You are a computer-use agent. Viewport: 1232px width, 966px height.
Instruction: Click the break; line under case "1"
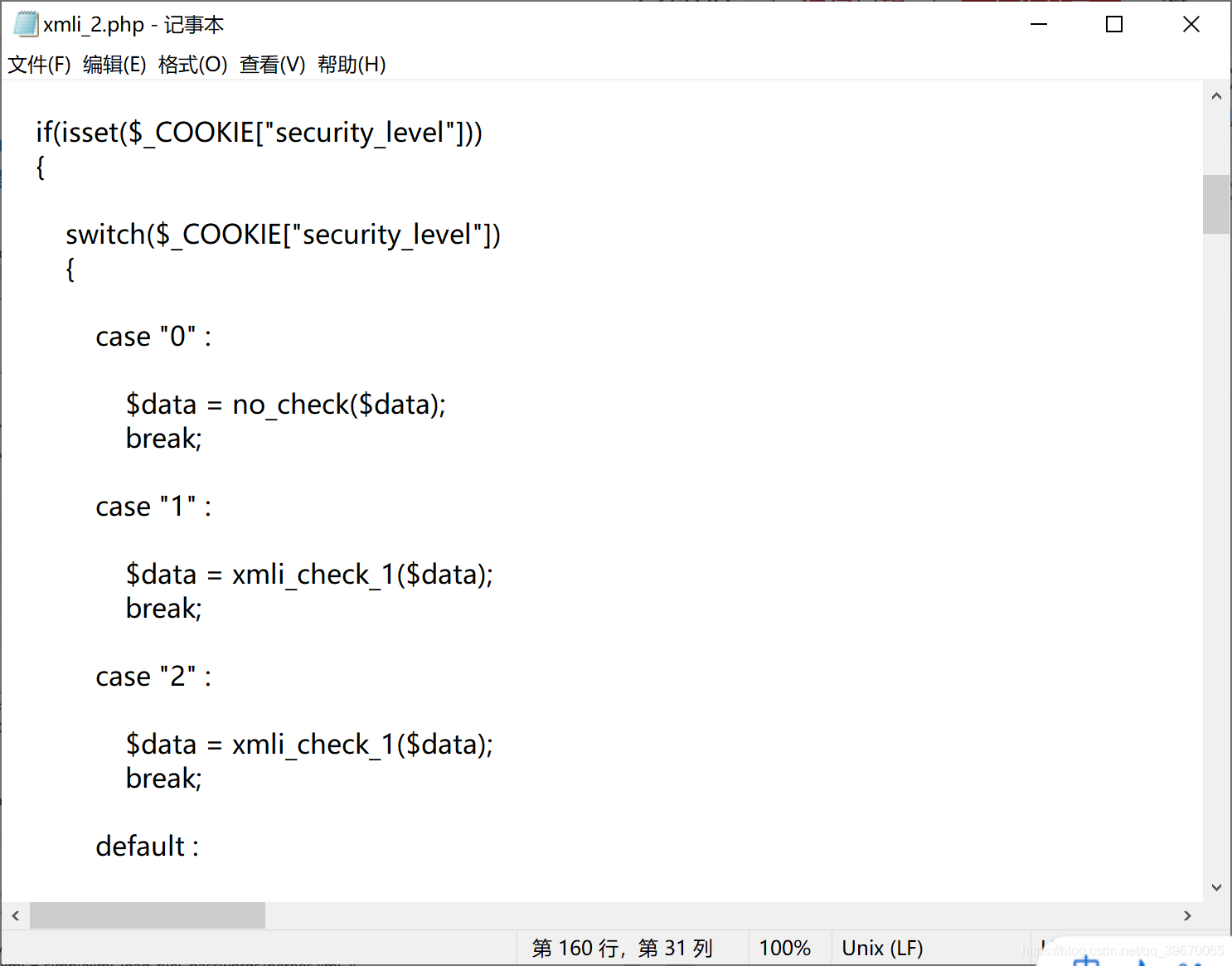tap(163, 608)
